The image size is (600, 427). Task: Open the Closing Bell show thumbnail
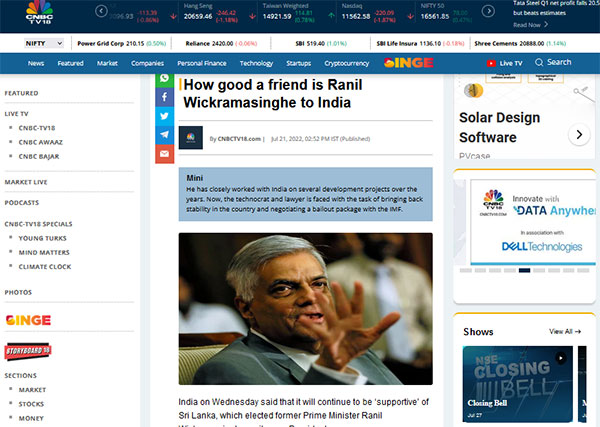tap(517, 384)
